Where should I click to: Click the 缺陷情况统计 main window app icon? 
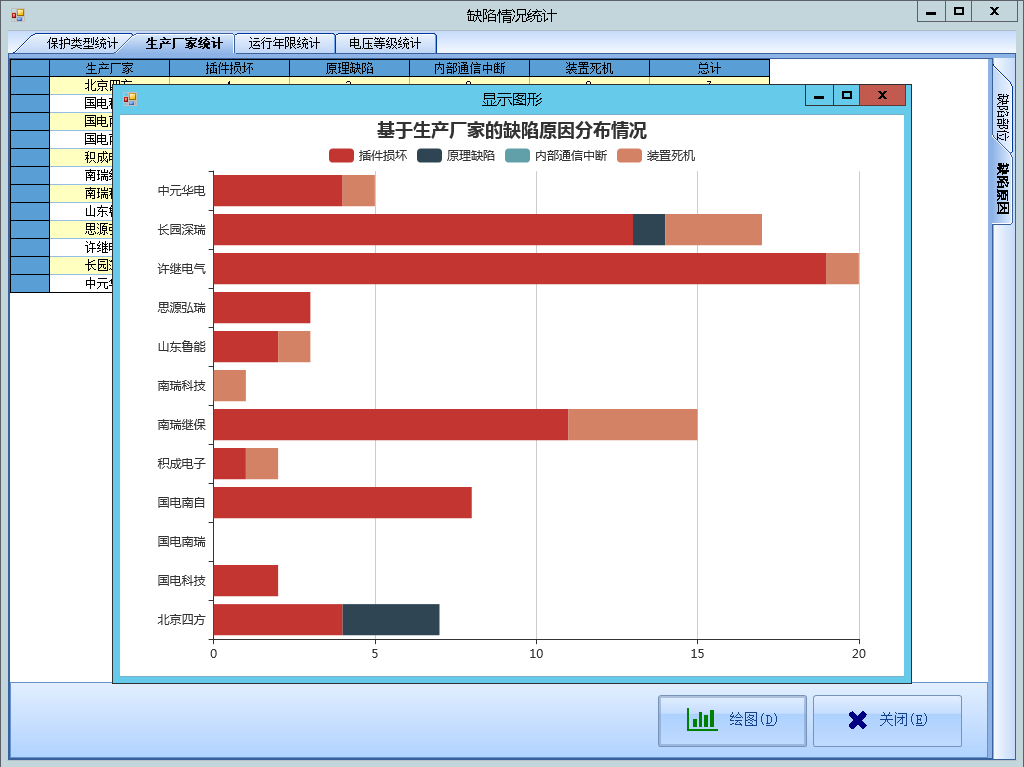pyautogui.click(x=18, y=14)
